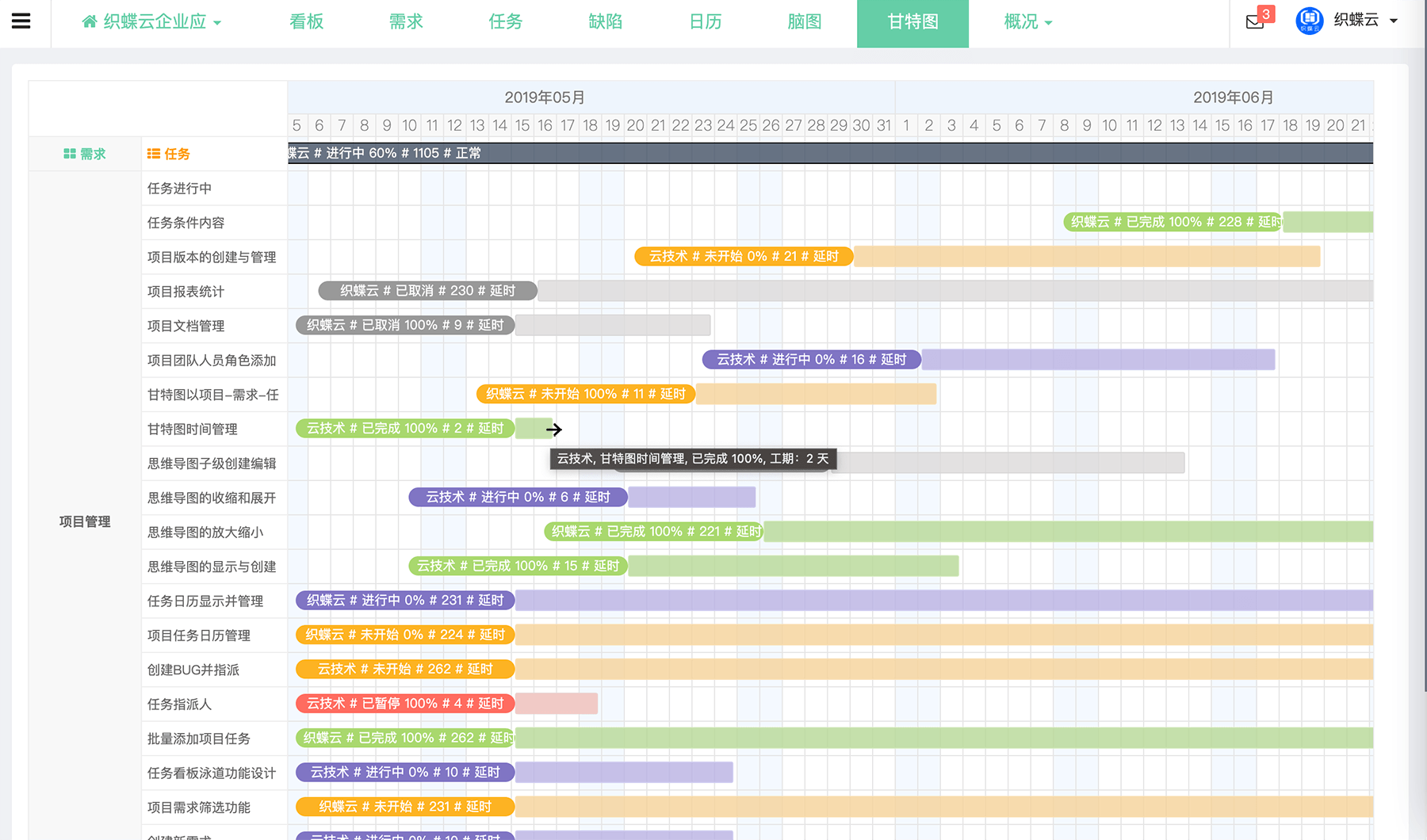Image resolution: width=1427 pixels, height=840 pixels.
Task: Click the 进行中 60% # 1105 summary bar
Action: coord(830,153)
